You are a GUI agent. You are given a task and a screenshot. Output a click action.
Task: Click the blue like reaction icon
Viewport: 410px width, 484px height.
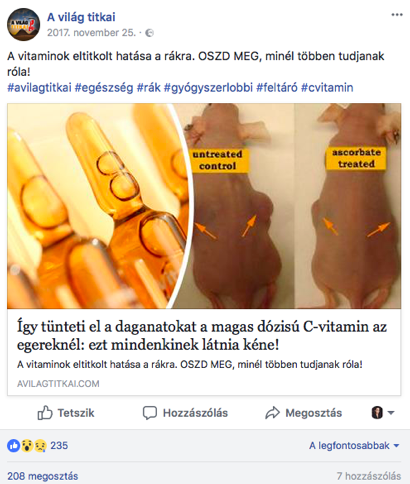point(14,446)
